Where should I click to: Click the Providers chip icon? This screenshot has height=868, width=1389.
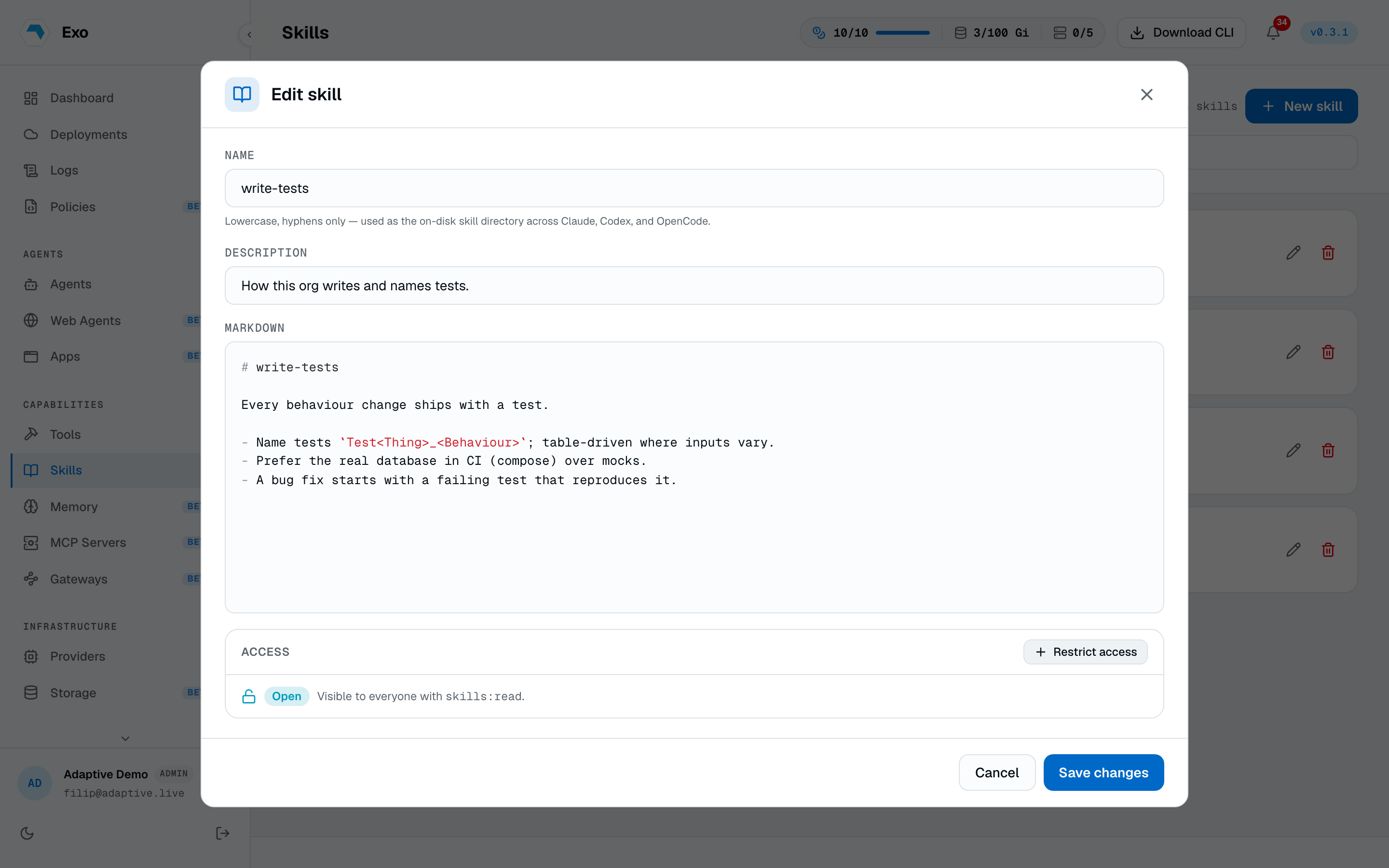pos(31,656)
